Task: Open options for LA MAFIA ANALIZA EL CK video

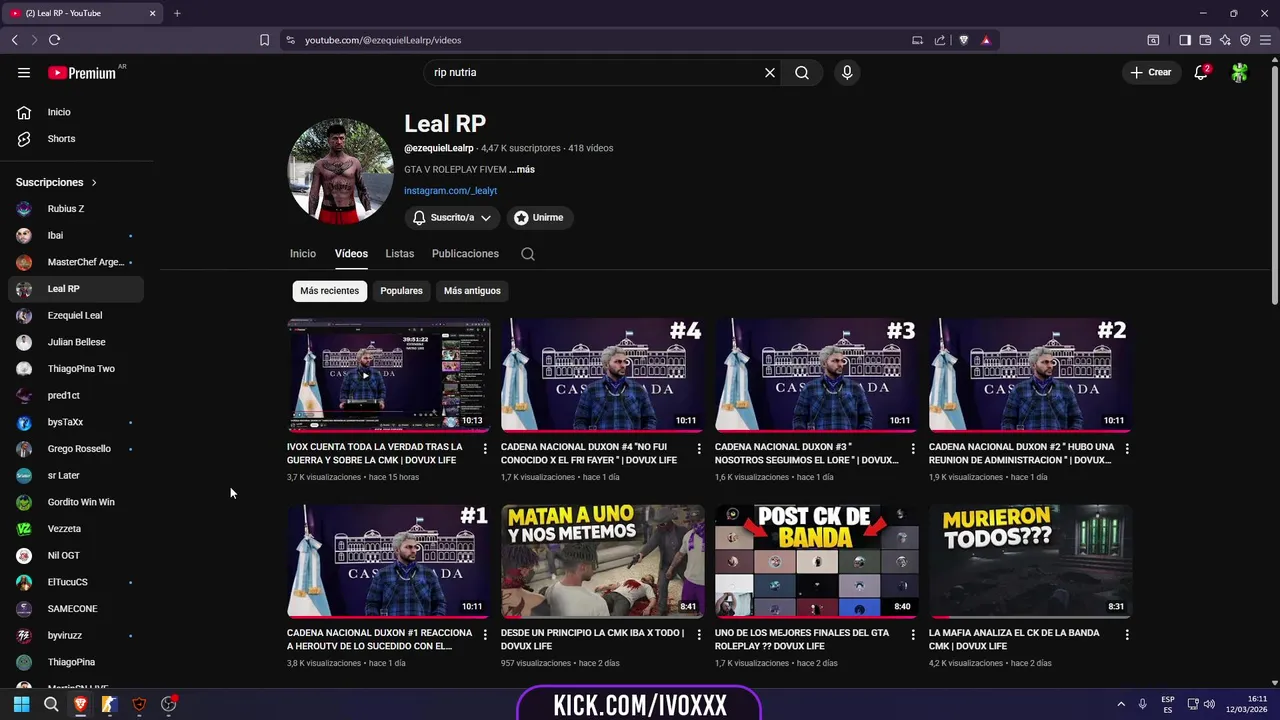Action: tap(1127, 635)
